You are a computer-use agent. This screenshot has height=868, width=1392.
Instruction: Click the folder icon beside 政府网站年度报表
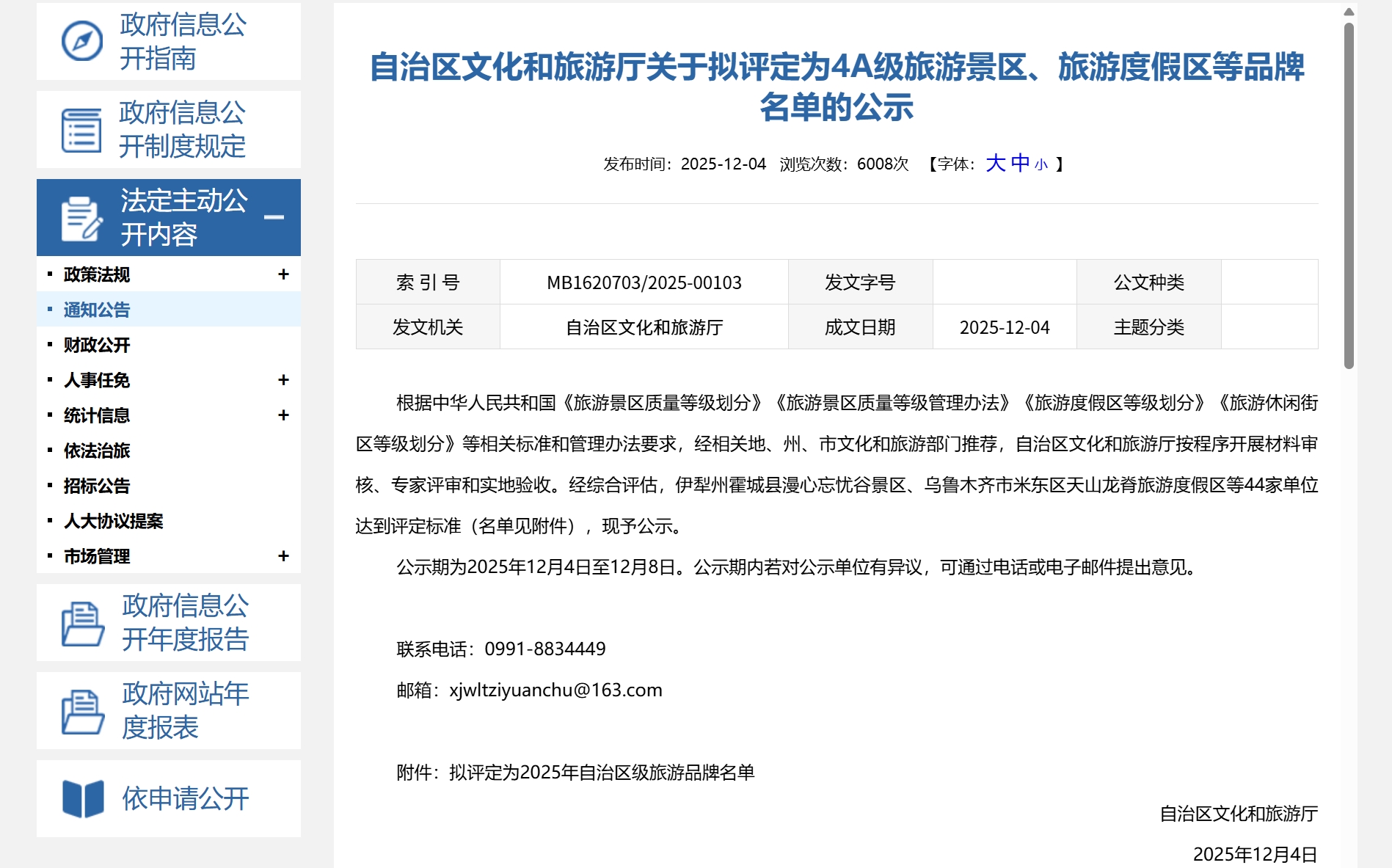pyautogui.click(x=82, y=711)
